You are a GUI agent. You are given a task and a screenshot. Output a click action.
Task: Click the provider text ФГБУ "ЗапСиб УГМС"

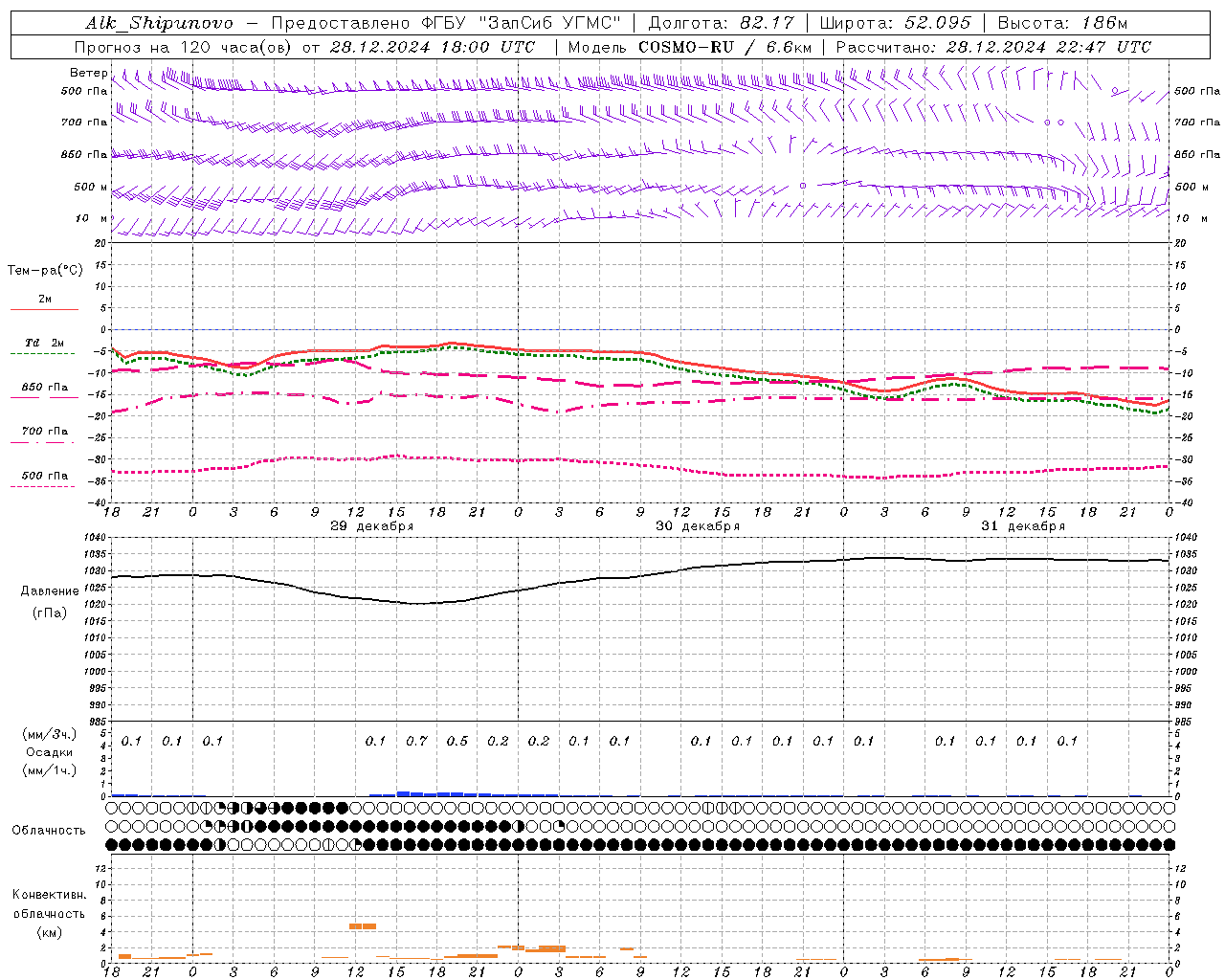[x=521, y=23]
